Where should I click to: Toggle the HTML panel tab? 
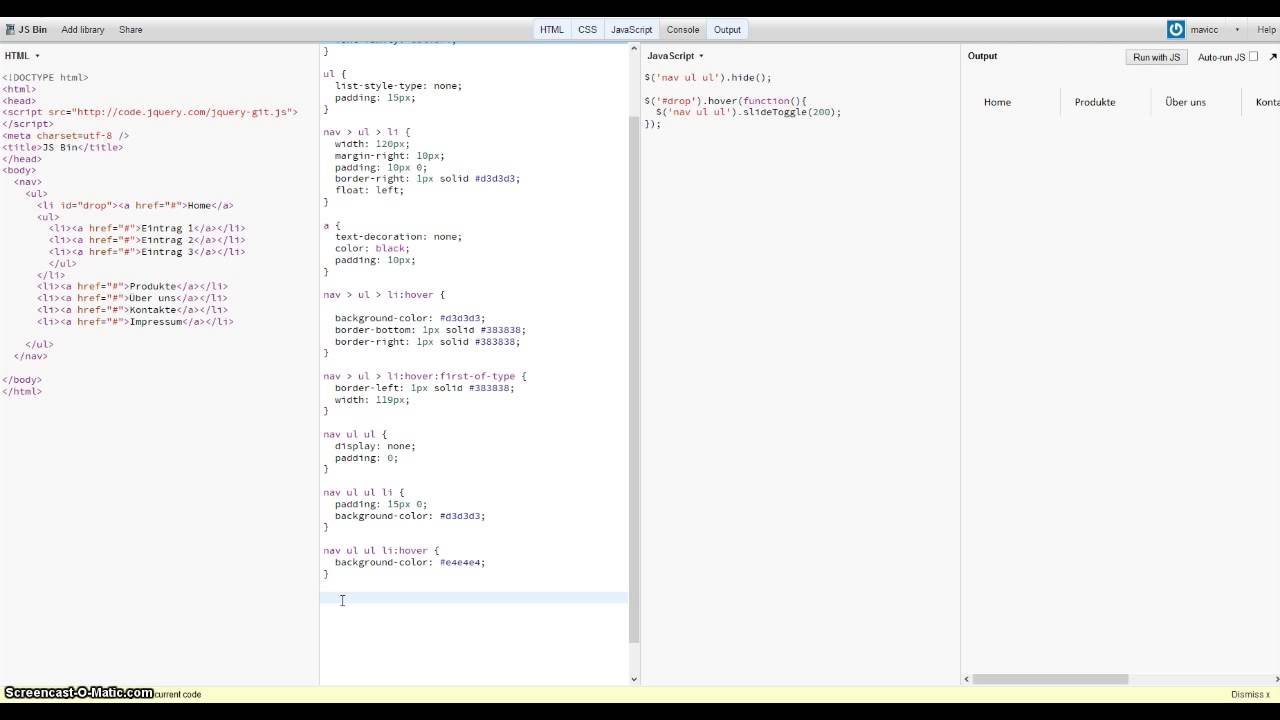pyautogui.click(x=552, y=30)
